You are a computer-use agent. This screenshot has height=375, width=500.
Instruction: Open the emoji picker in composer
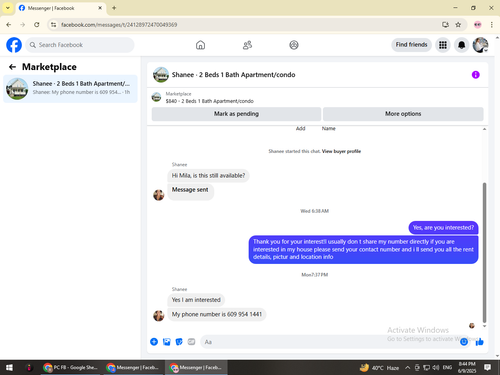click(464, 342)
